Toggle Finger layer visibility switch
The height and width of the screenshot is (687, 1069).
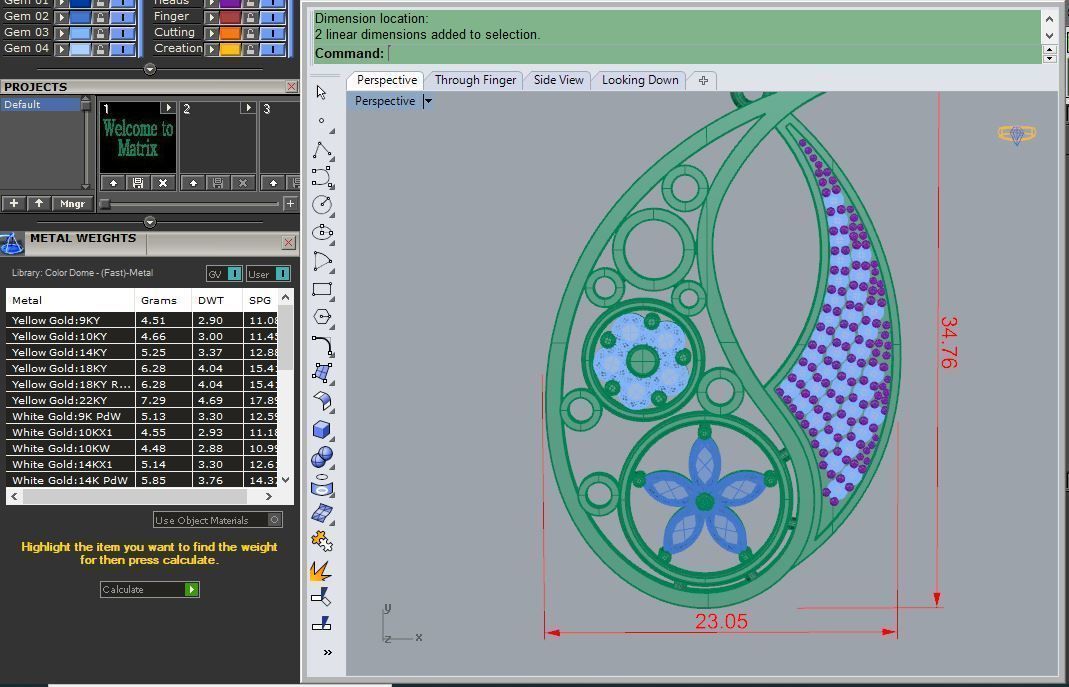(x=272, y=16)
